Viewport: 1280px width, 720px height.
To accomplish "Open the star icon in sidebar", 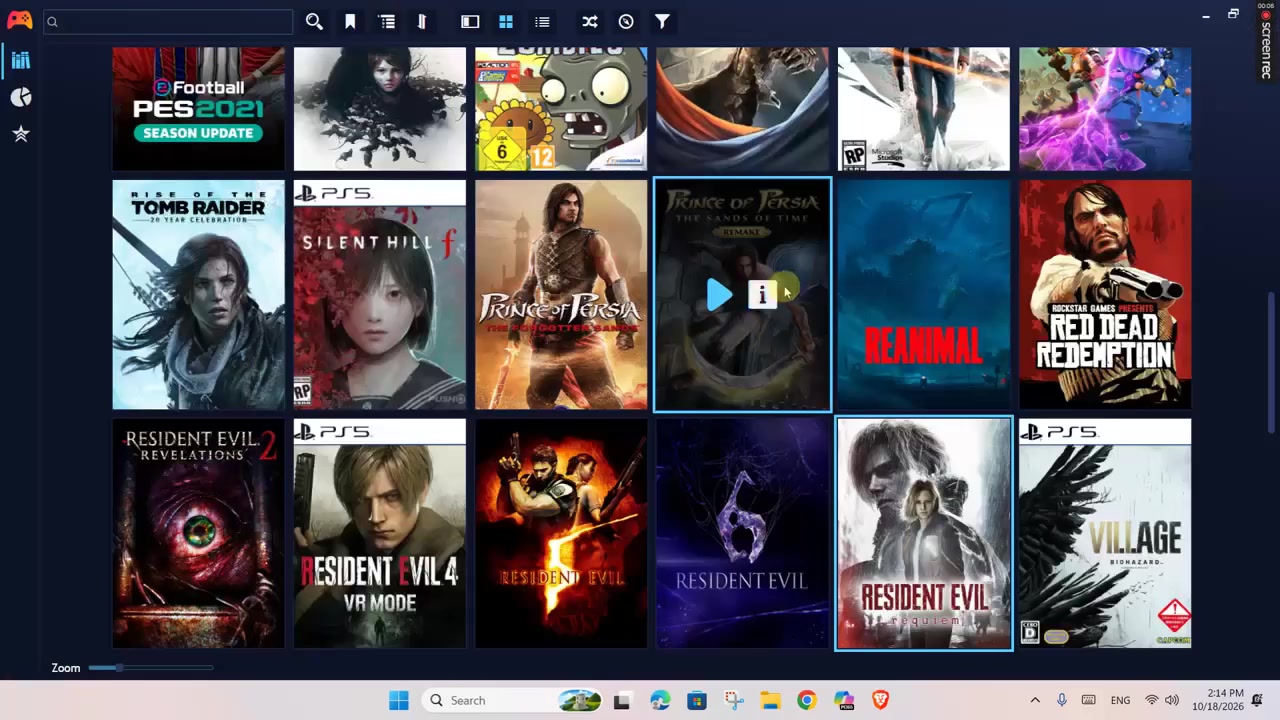I will 20,134.
